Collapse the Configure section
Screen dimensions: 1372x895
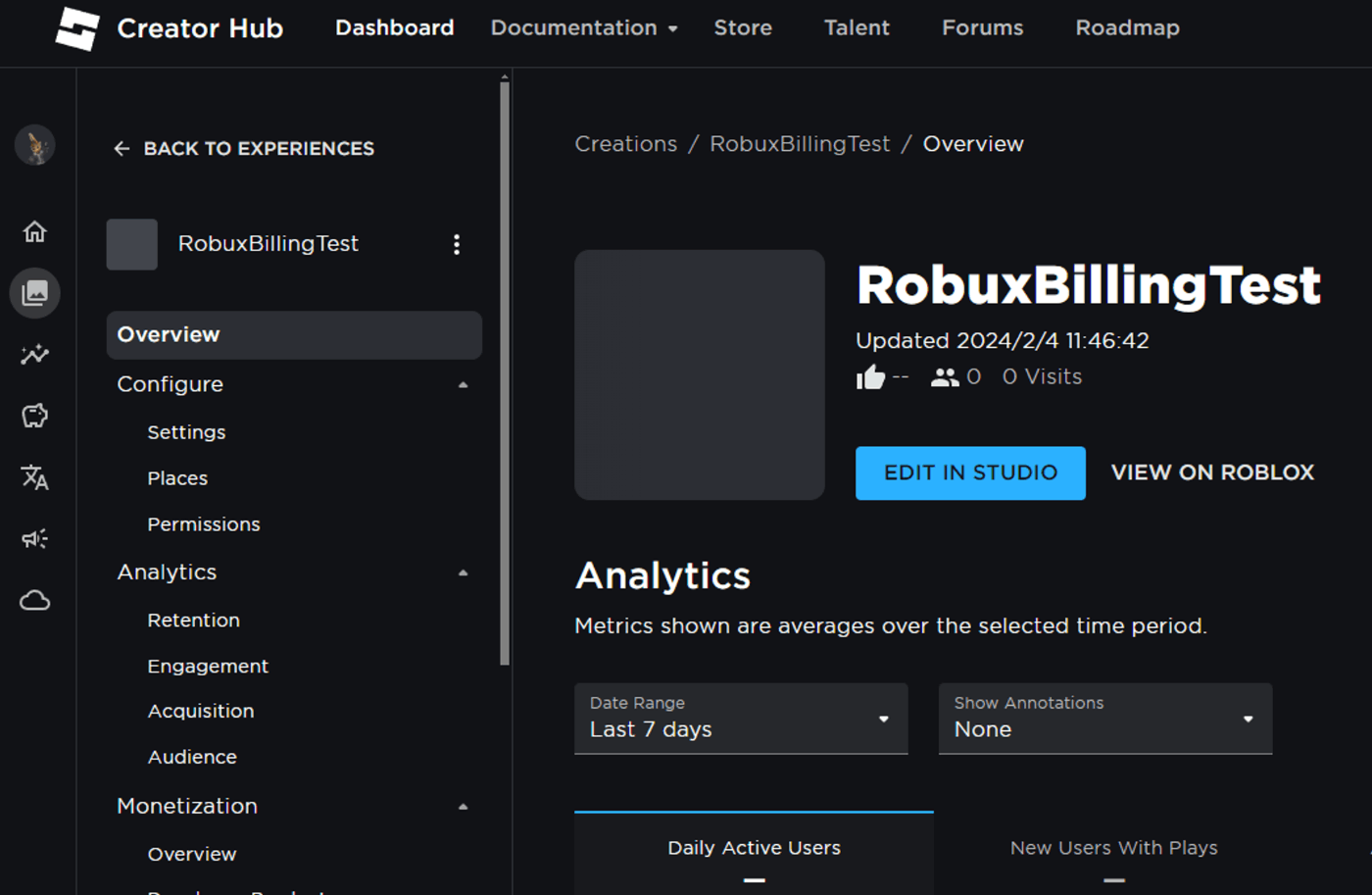tap(464, 385)
